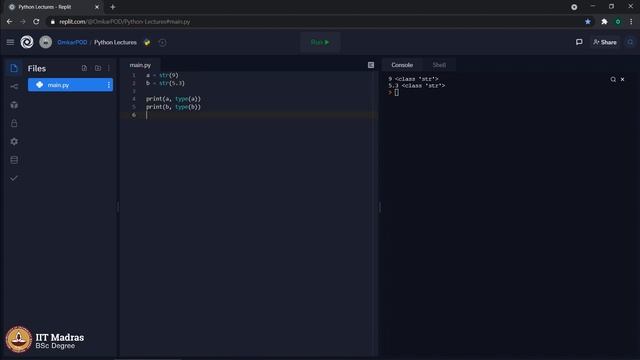Switch to the Console tab
Viewport: 640px width, 360px height.
[x=402, y=65]
